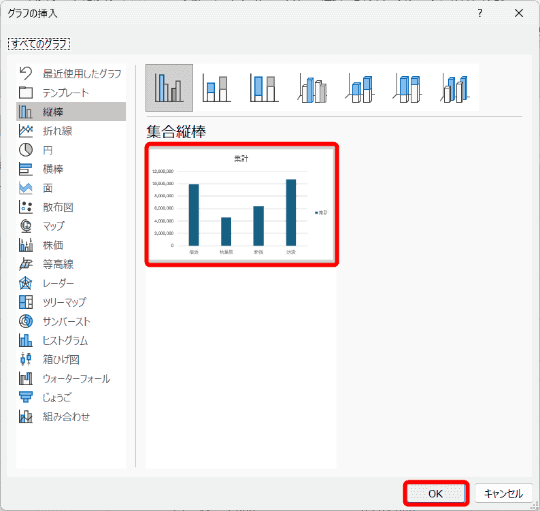Click the OK button
The height and width of the screenshot is (511, 540).
point(436,493)
